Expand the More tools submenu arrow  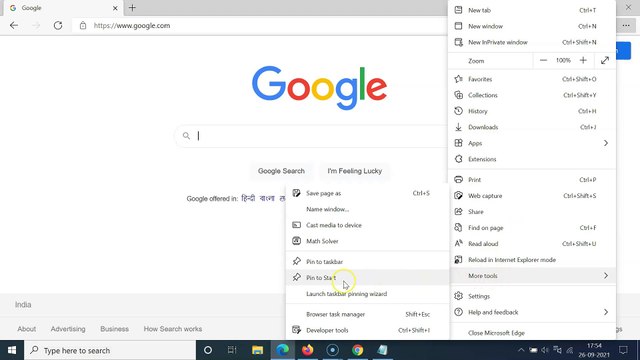(606, 276)
